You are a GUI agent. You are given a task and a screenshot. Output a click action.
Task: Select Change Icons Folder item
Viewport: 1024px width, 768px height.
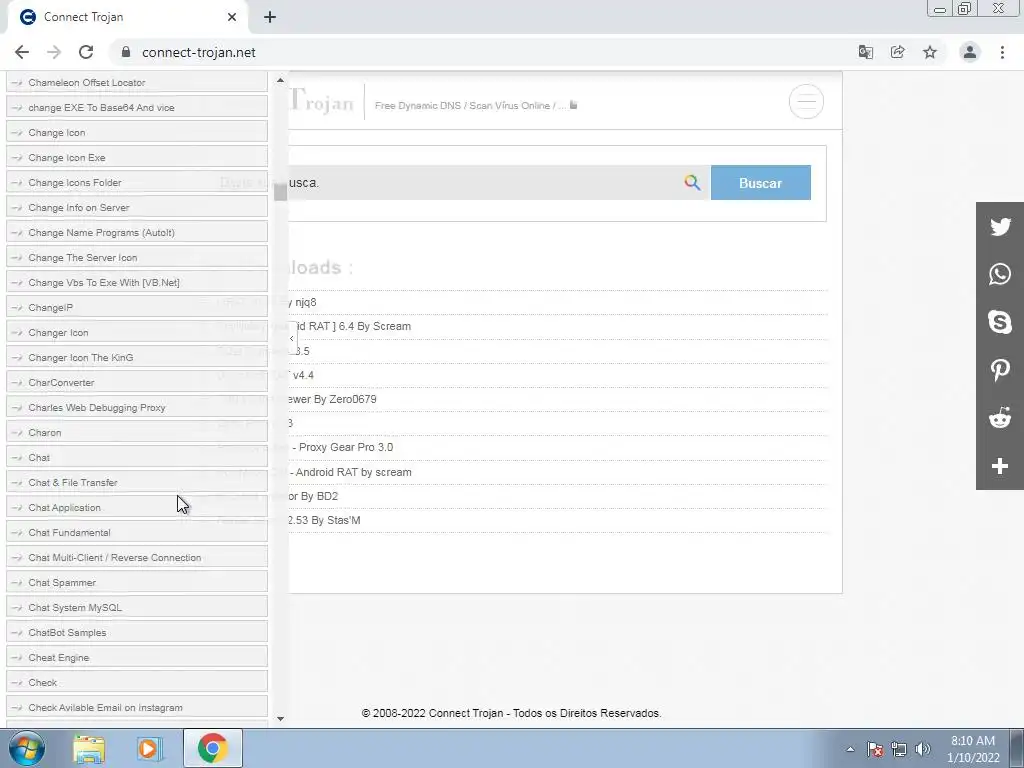pyautogui.click(x=136, y=182)
